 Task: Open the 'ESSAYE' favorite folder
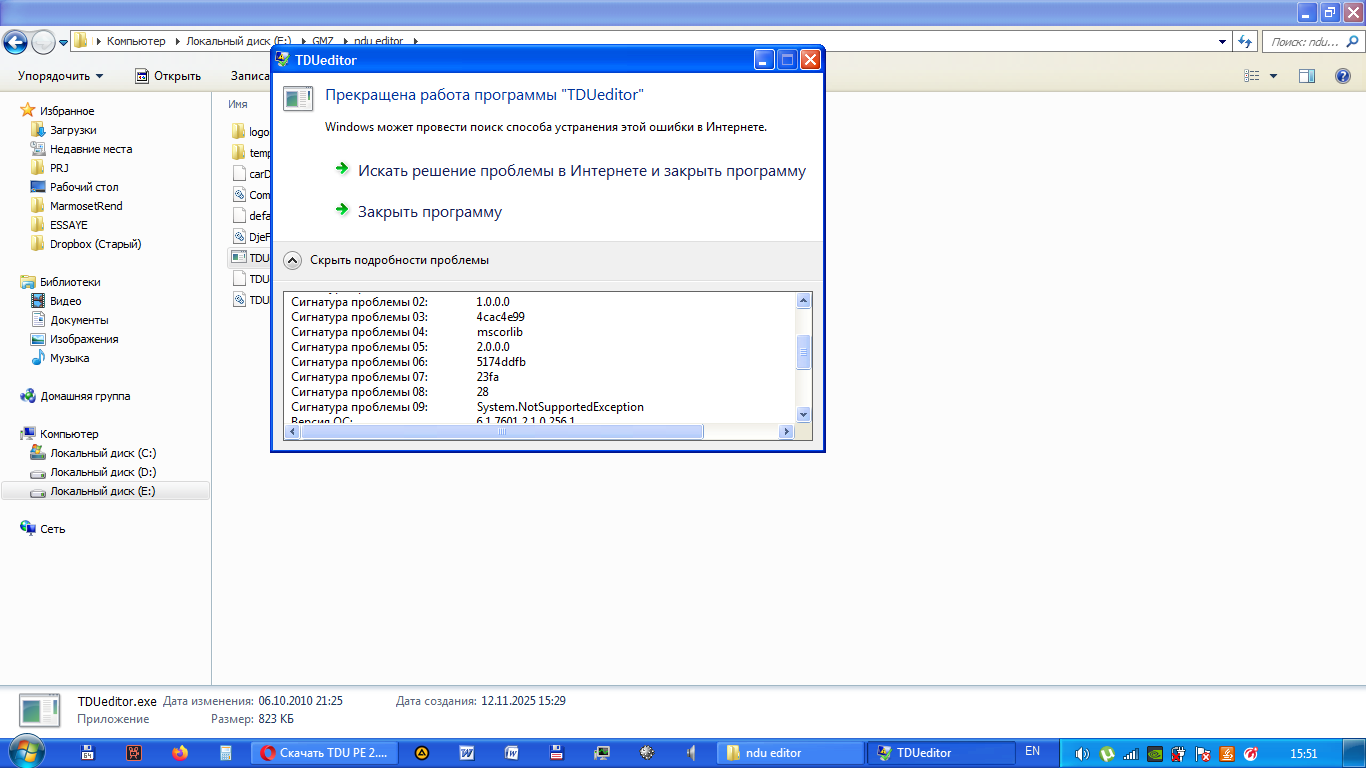coord(68,225)
